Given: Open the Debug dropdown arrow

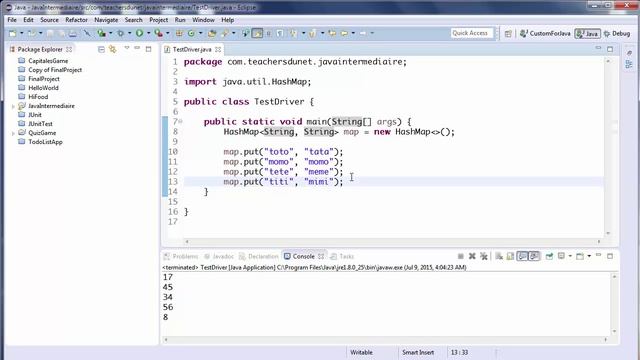Looking at the screenshot, I should click(129, 33).
